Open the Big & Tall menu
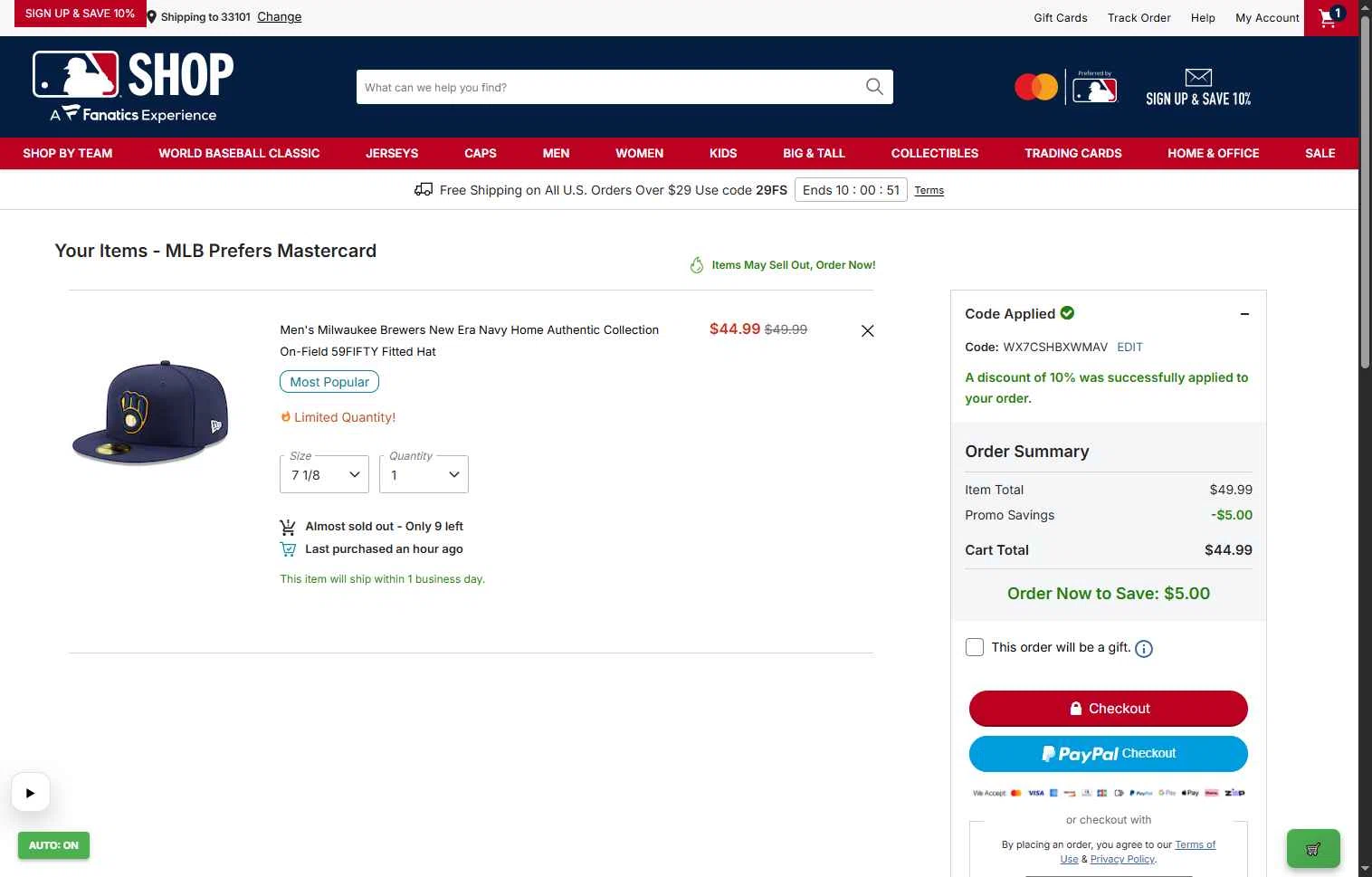The width and height of the screenshot is (1372, 877). click(814, 153)
